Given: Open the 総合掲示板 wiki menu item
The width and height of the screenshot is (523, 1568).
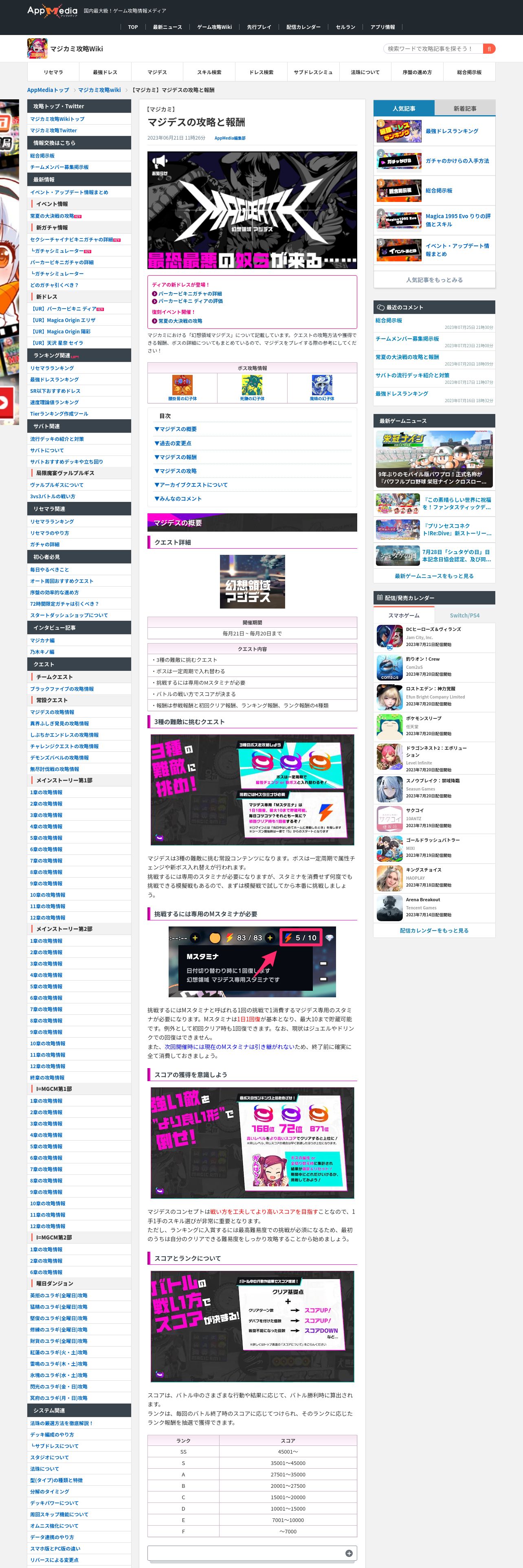Looking at the screenshot, I should tap(469, 72).
